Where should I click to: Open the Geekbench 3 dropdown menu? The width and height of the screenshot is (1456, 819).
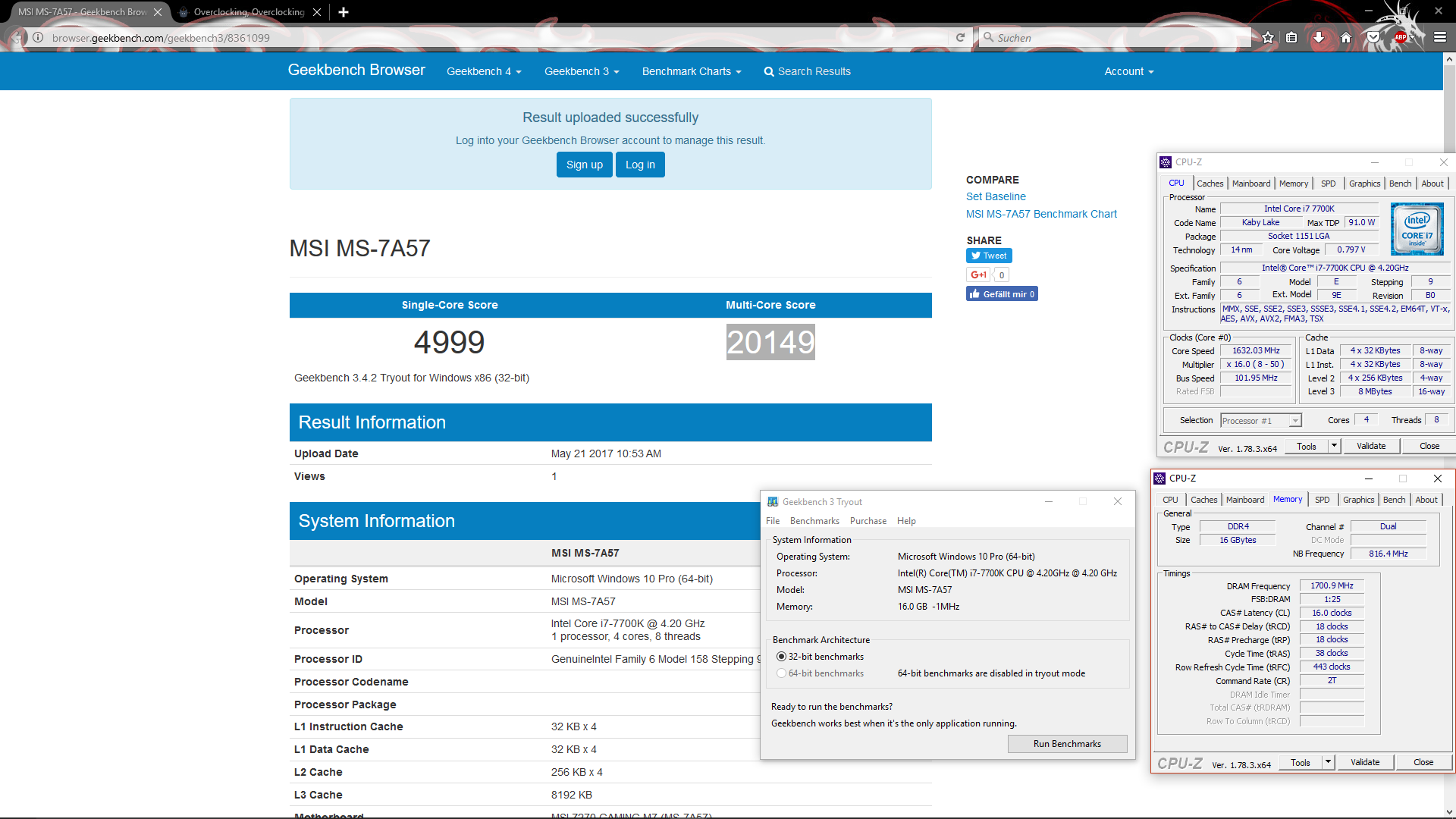[x=582, y=71]
